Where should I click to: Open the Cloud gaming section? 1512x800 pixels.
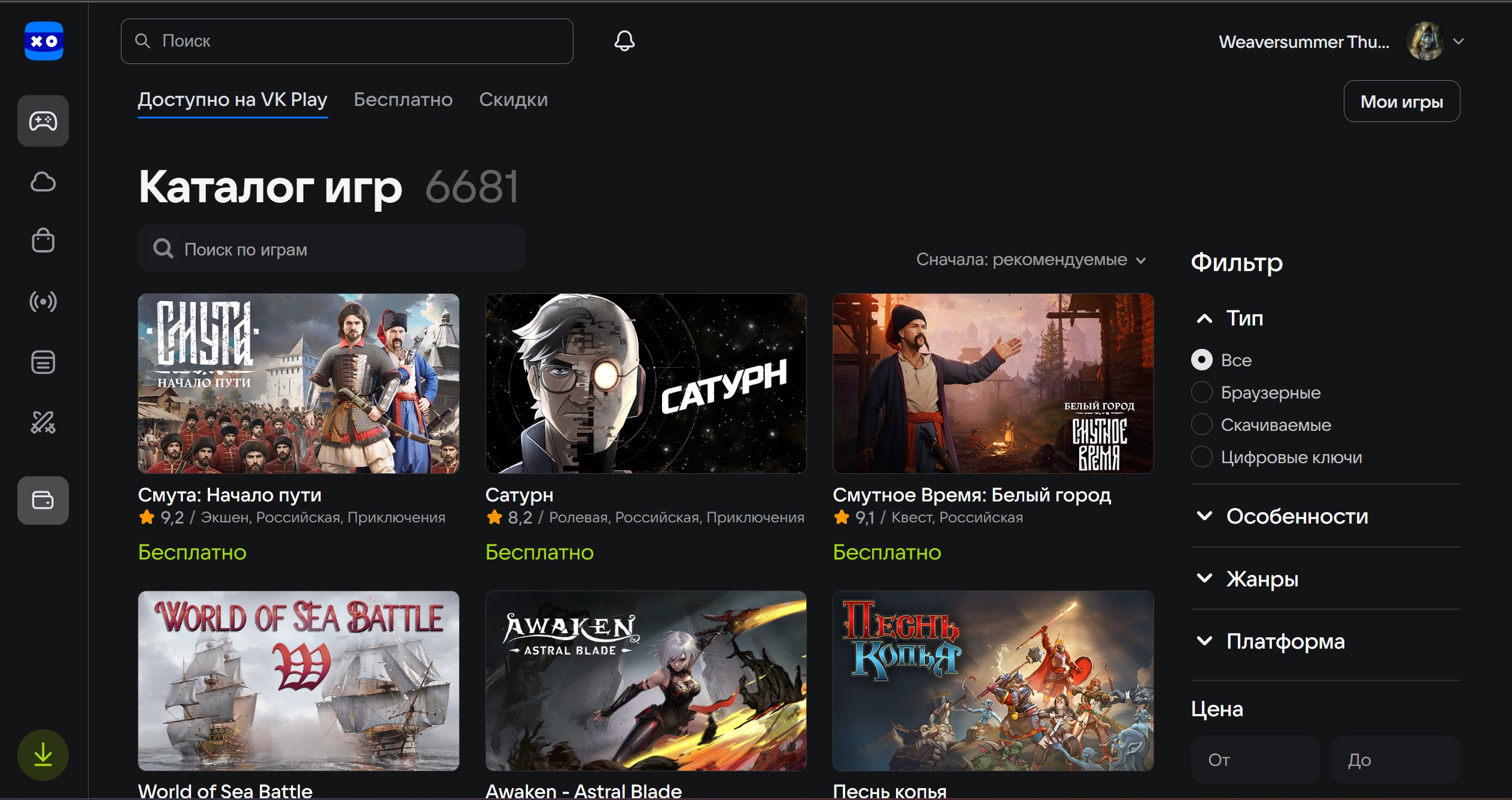pyautogui.click(x=42, y=181)
